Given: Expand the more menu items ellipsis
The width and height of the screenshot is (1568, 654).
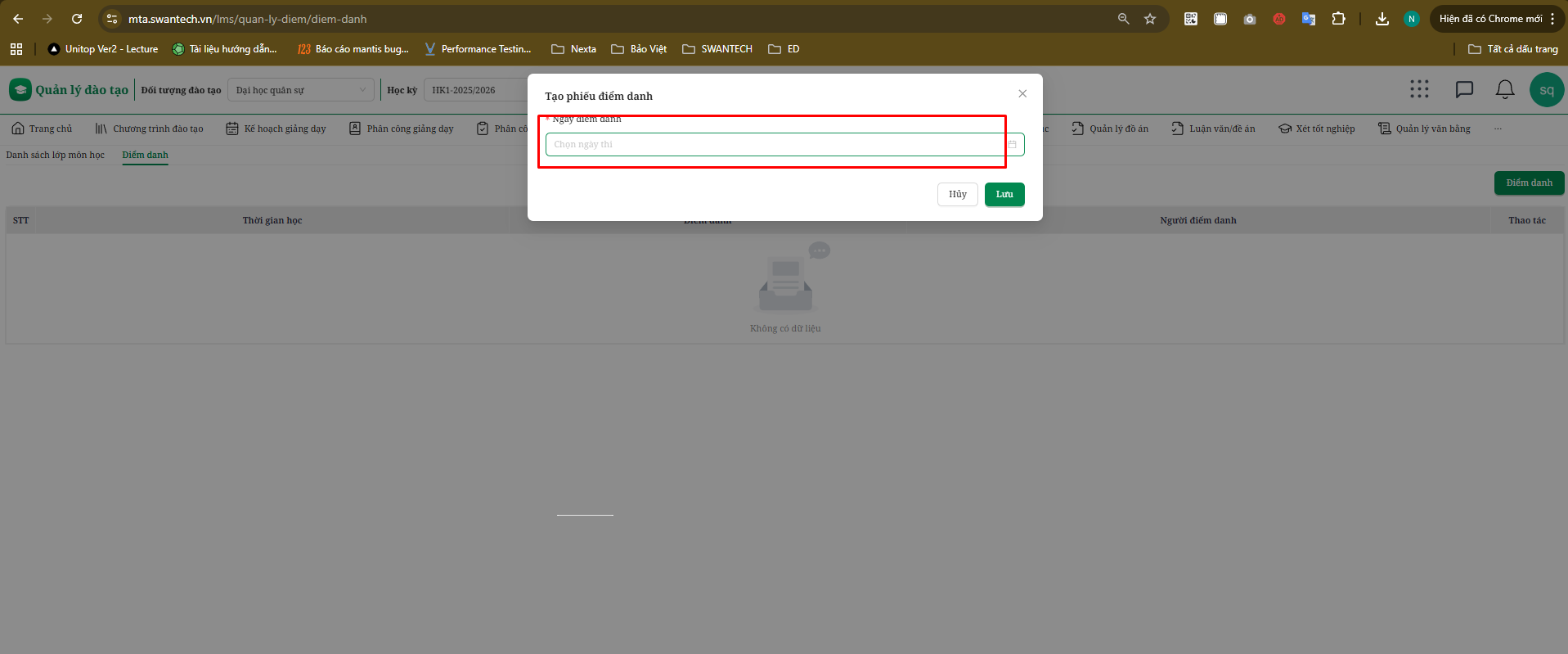Looking at the screenshot, I should tap(1498, 129).
